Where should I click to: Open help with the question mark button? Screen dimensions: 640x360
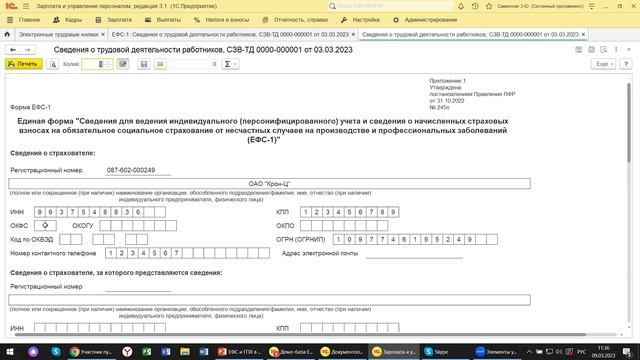(626, 64)
